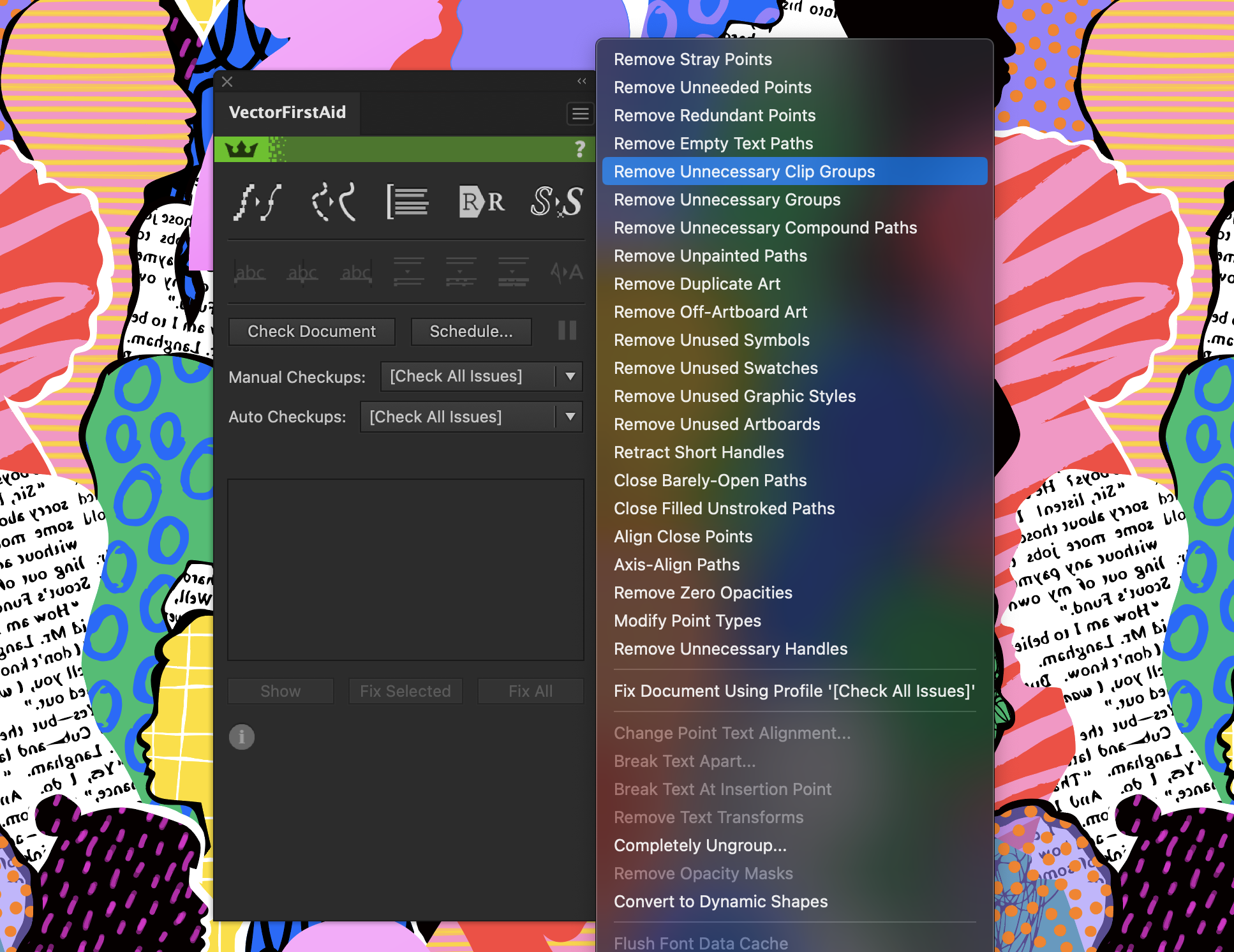The height and width of the screenshot is (952, 1234).
Task: Collapse panel using double chevron arrows
Action: point(582,81)
